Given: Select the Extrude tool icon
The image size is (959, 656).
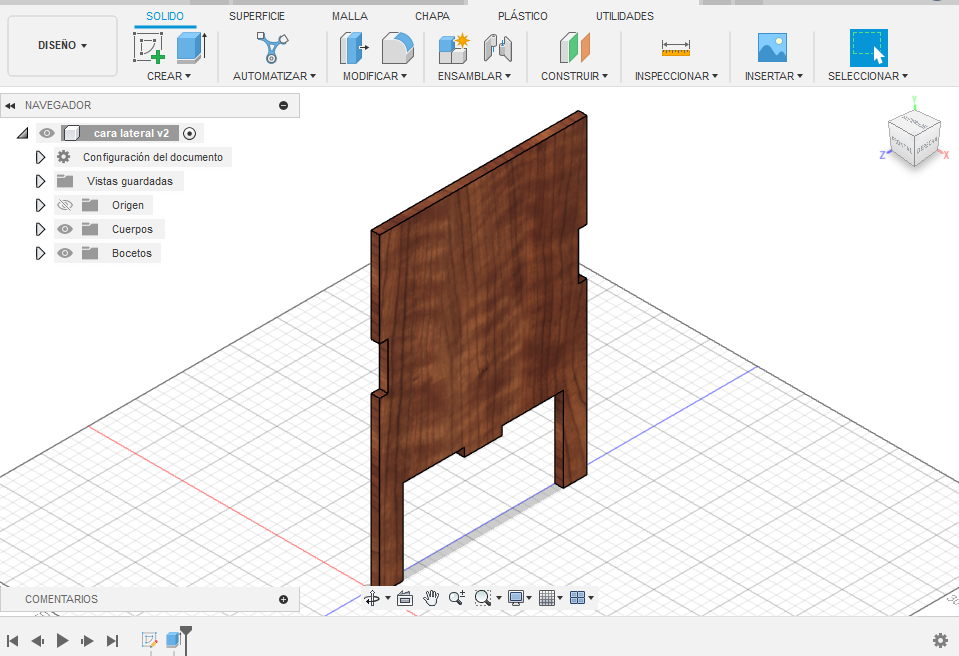Looking at the screenshot, I should coord(190,47).
